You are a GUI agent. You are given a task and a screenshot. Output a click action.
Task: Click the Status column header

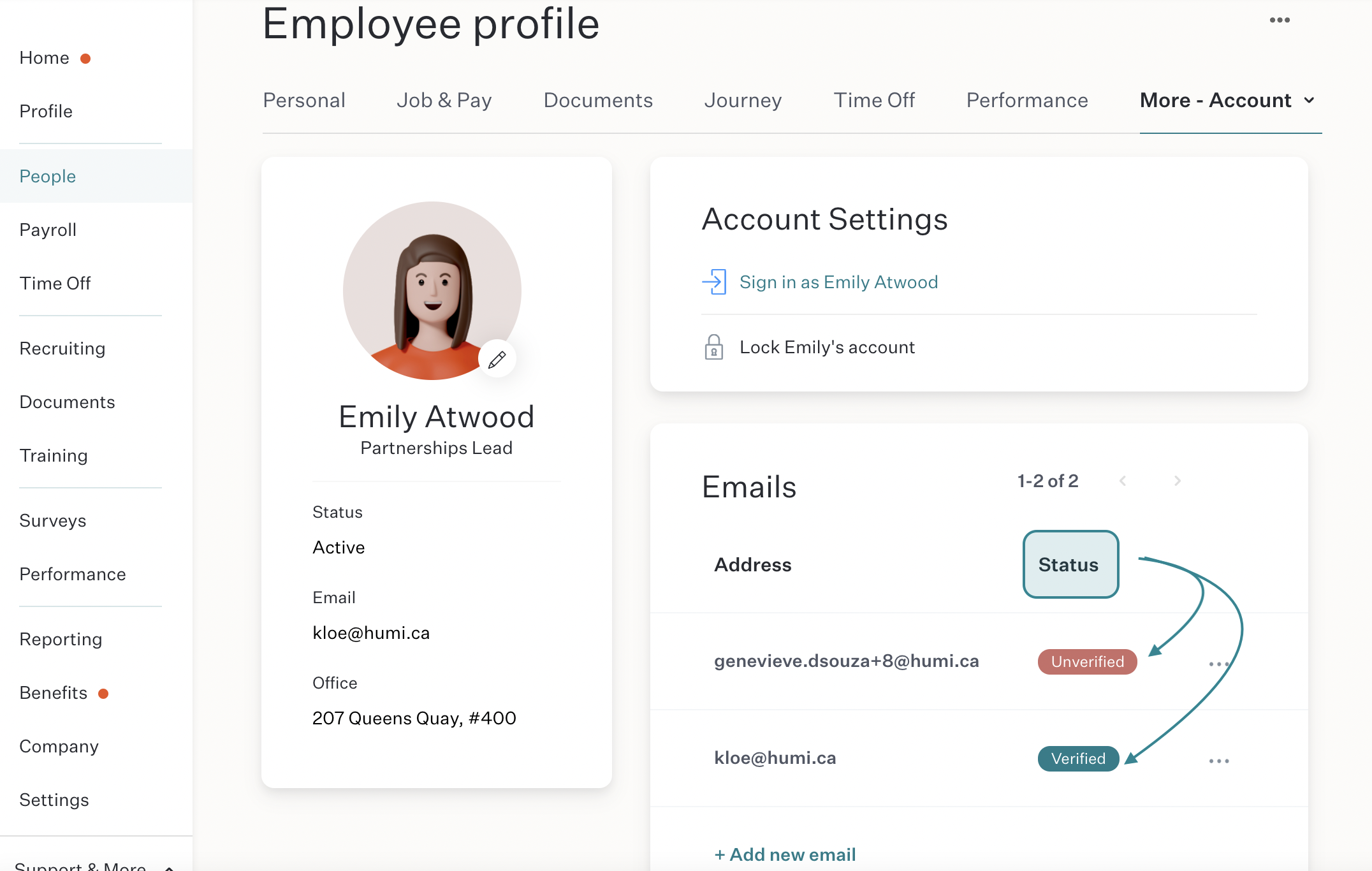coord(1070,564)
